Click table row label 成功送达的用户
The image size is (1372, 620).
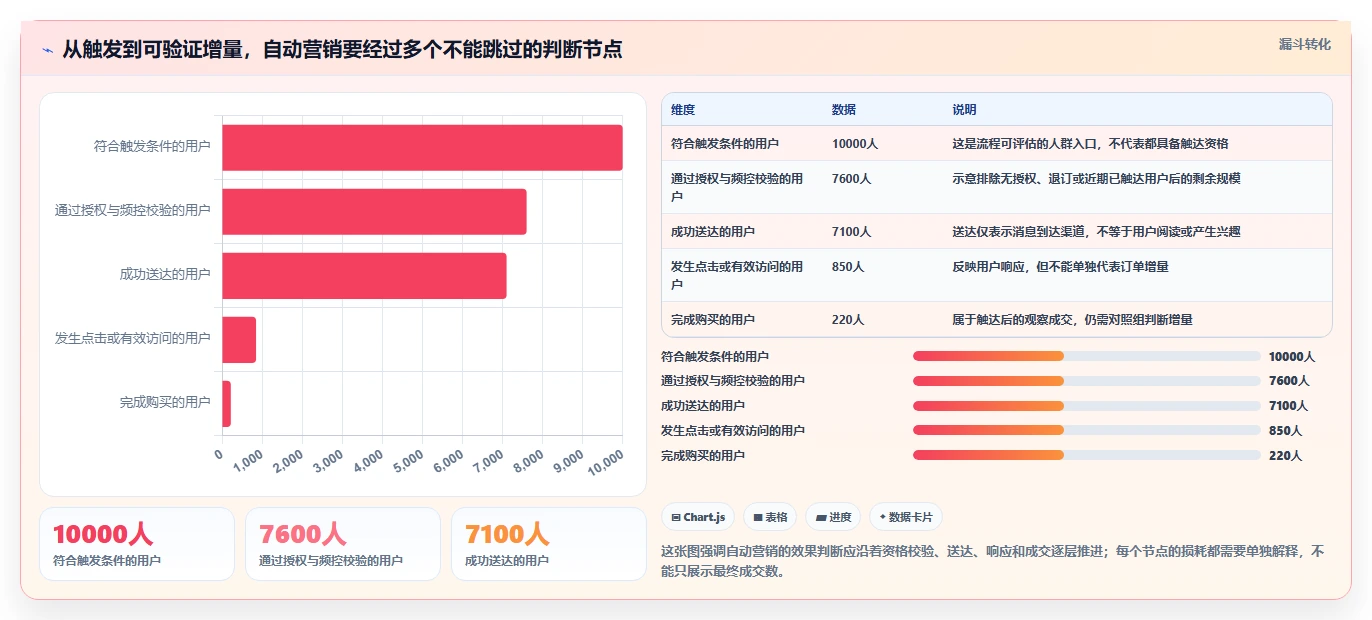point(713,232)
